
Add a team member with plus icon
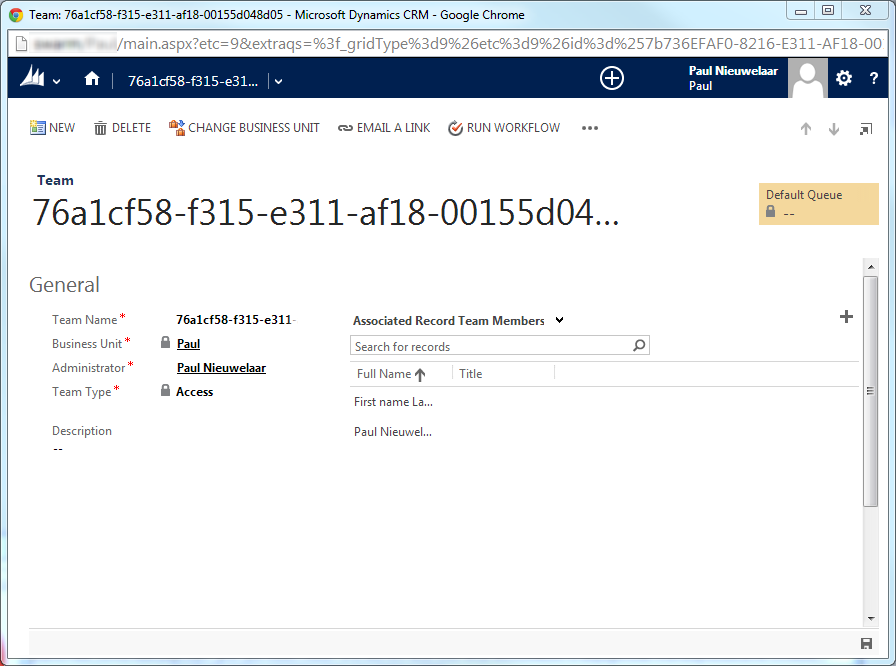(846, 317)
